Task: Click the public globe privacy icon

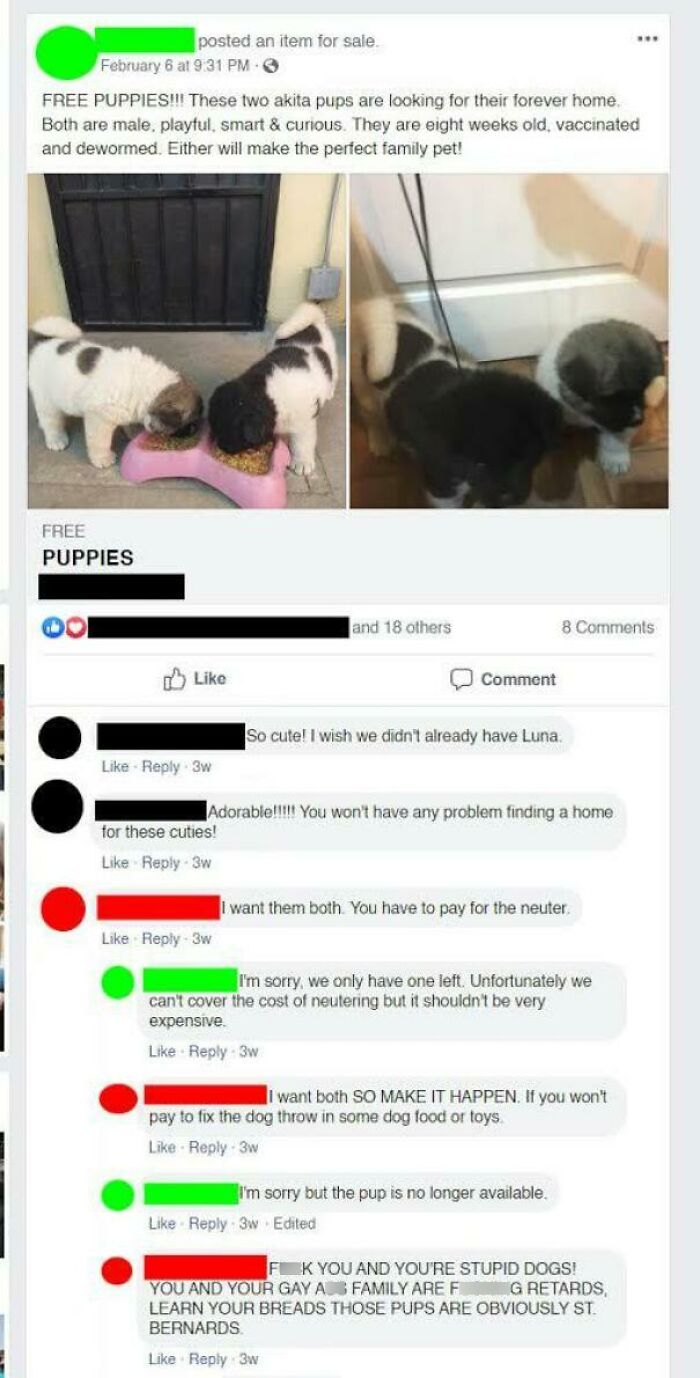Action: coord(264,66)
